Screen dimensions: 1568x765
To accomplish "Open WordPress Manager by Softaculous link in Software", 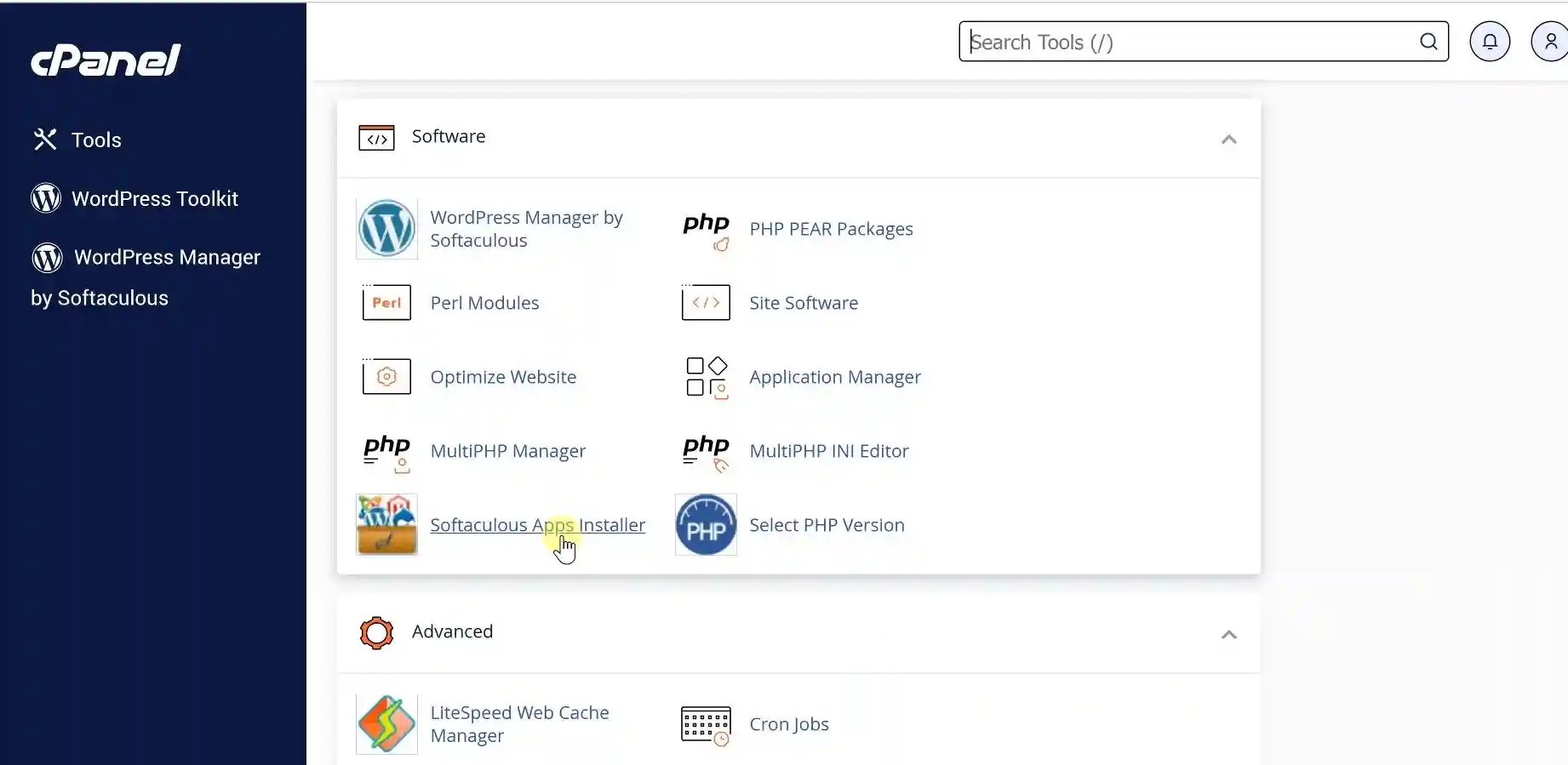I will (x=526, y=229).
